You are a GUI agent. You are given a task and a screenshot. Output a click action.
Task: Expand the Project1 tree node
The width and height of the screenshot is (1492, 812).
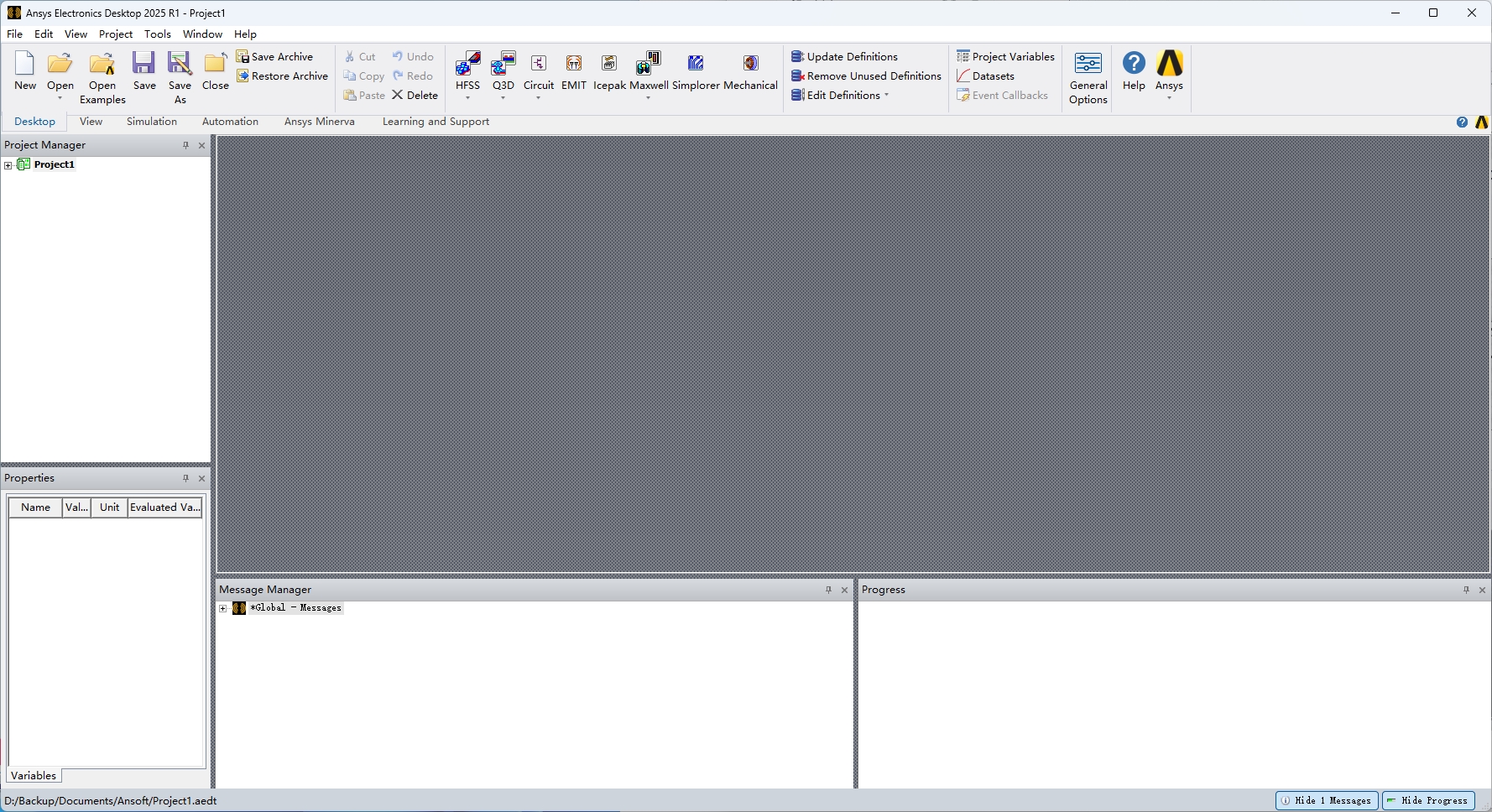click(x=8, y=165)
